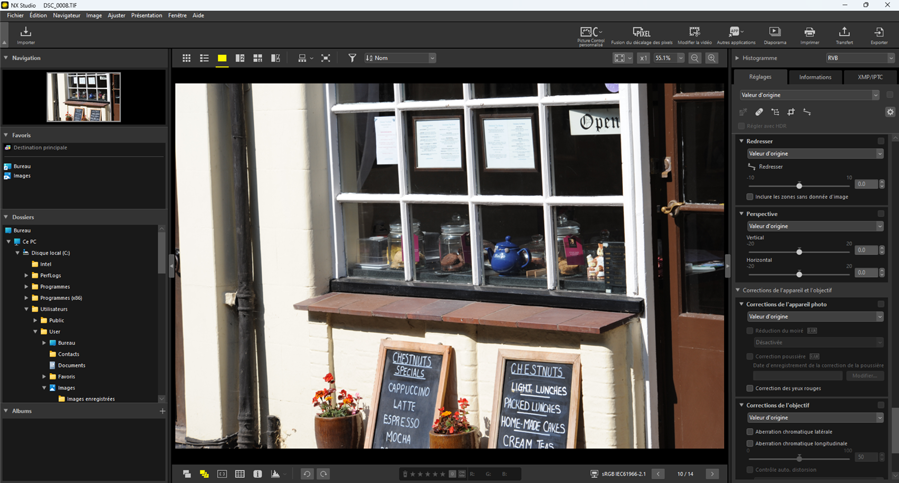899x483 pixels.
Task: Go to the next image arrow button
Action: point(712,474)
